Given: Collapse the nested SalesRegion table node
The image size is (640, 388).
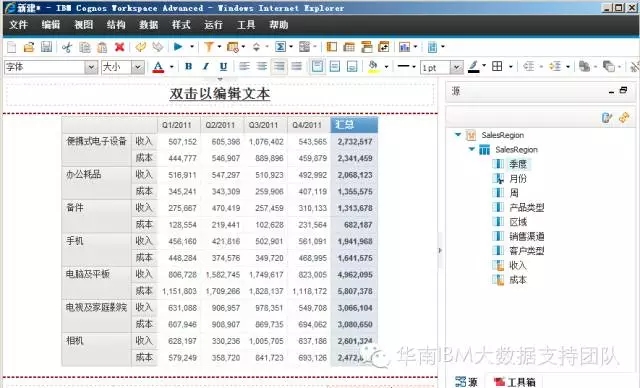Looking at the screenshot, I should click(x=471, y=149).
